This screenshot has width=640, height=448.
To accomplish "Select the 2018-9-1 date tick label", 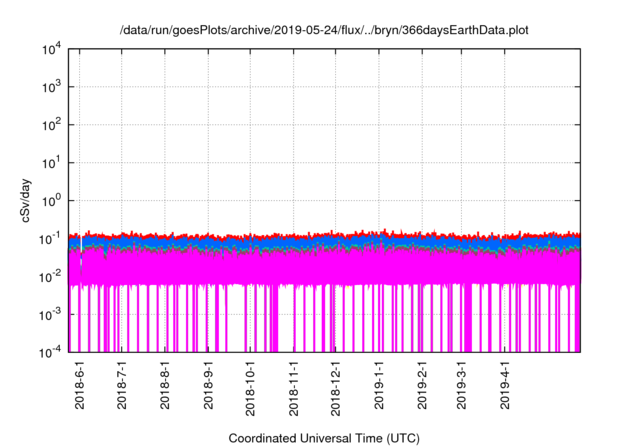I will [208, 386].
